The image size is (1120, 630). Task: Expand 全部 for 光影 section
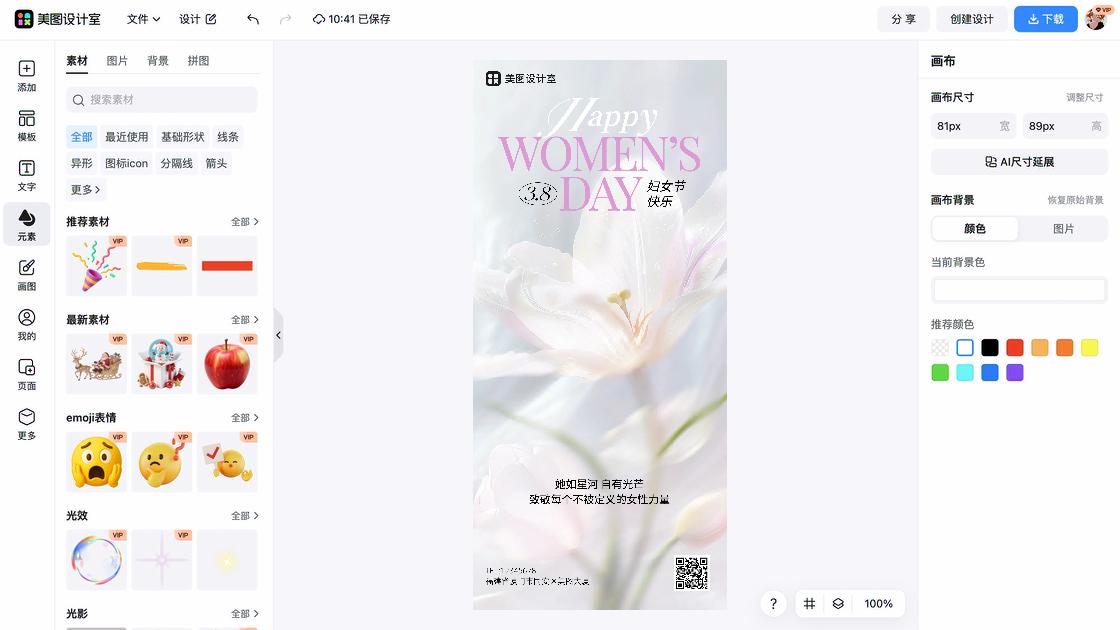[245, 614]
